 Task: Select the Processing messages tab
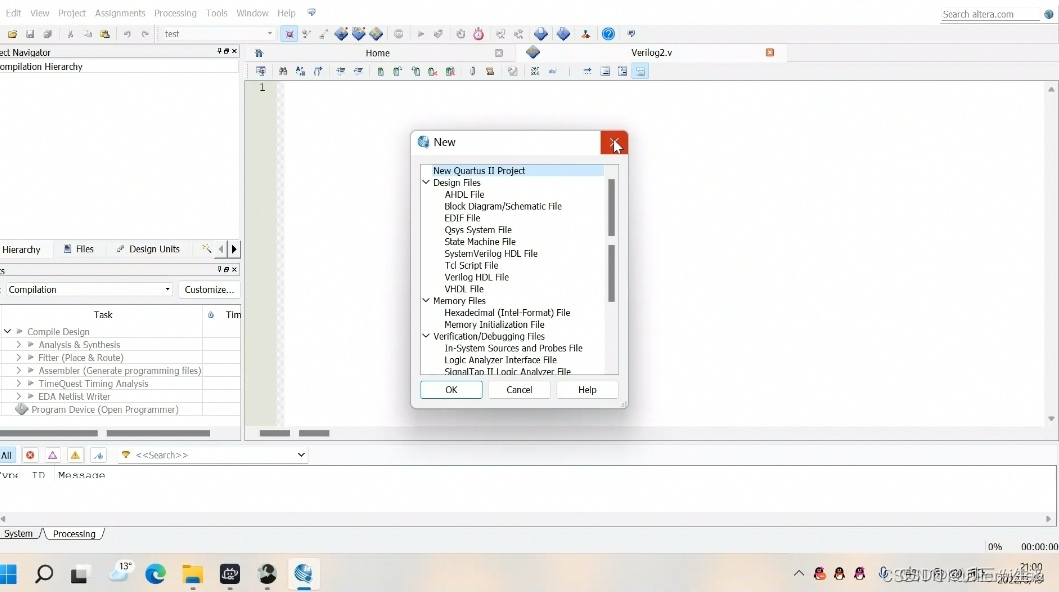click(74, 533)
